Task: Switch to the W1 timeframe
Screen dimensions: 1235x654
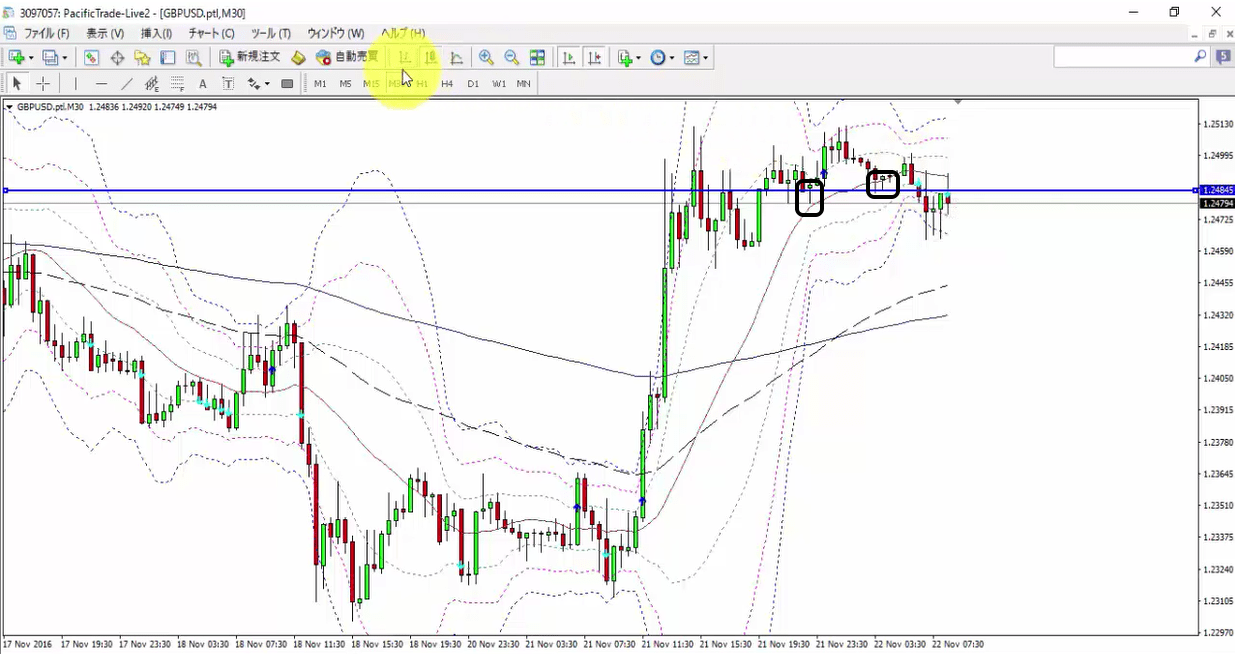Action: click(x=499, y=84)
